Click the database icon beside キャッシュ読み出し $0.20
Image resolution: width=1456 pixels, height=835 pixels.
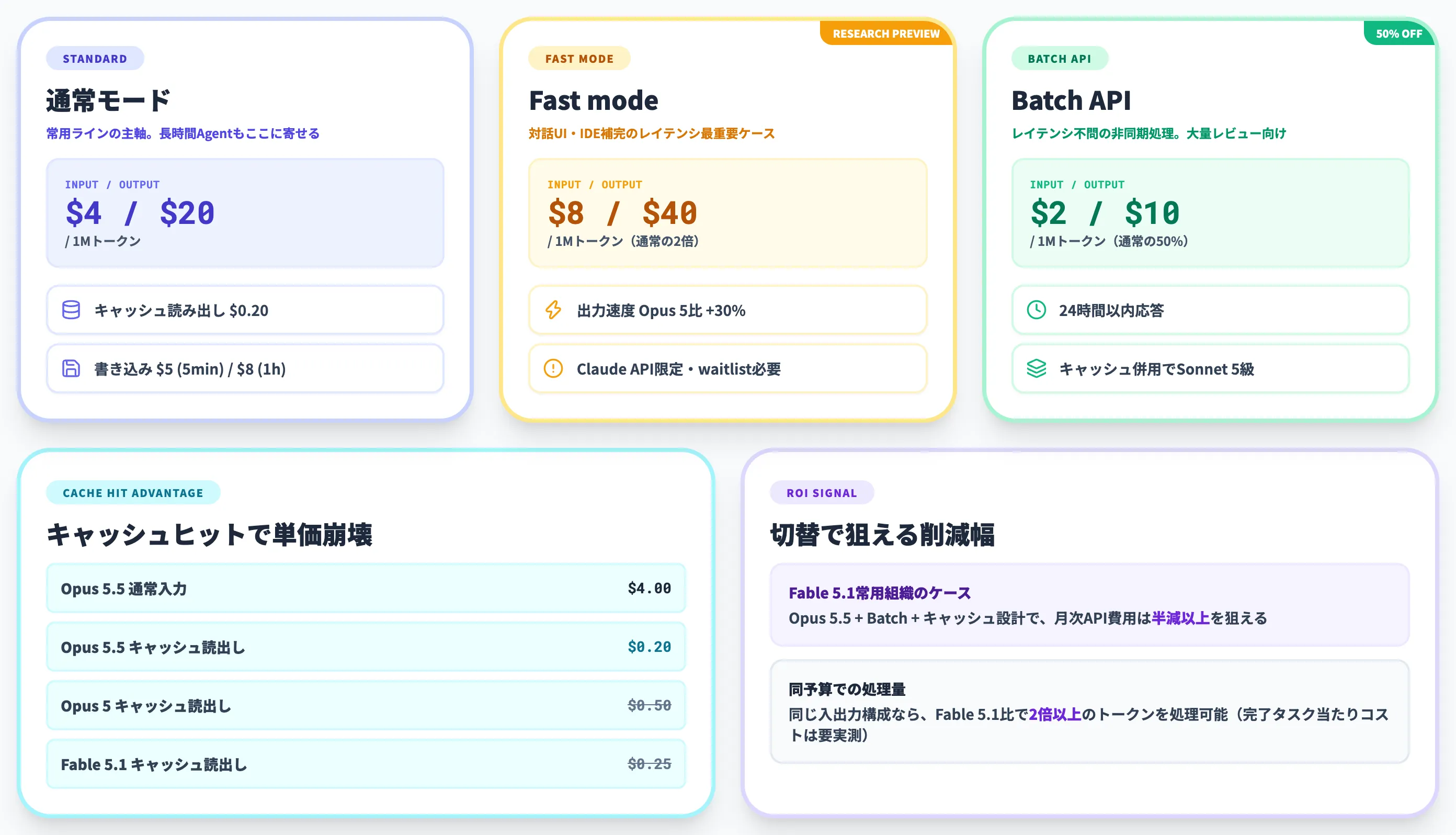(71, 310)
